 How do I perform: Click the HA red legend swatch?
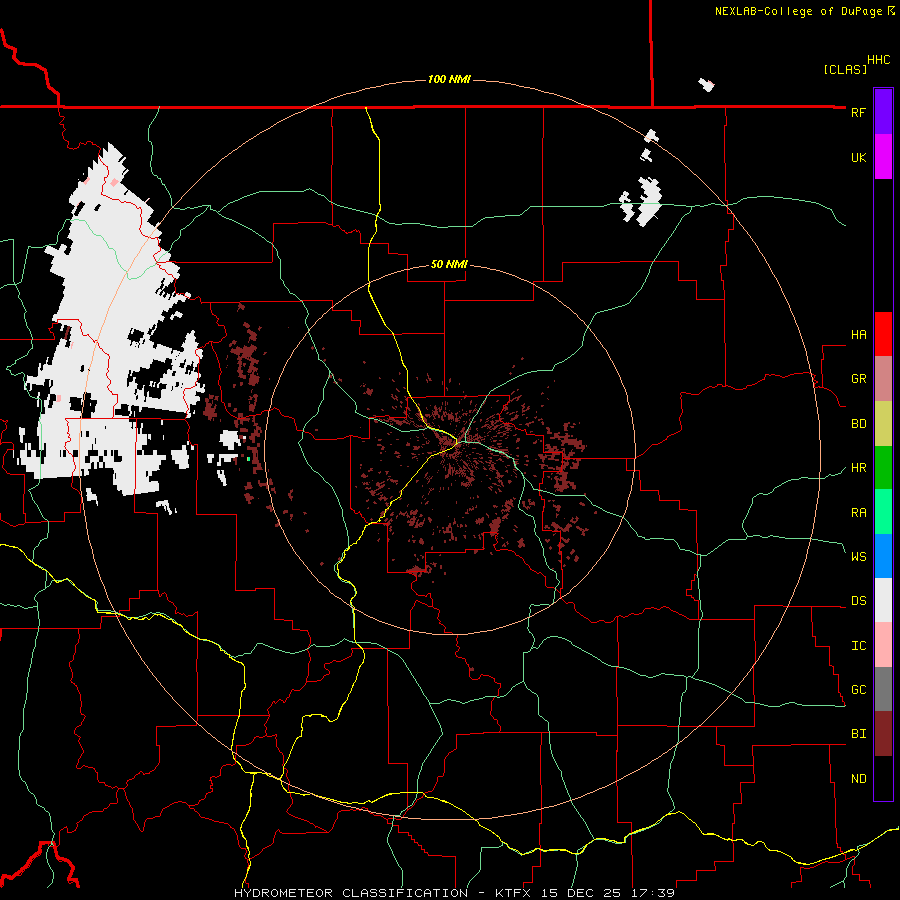coord(883,334)
